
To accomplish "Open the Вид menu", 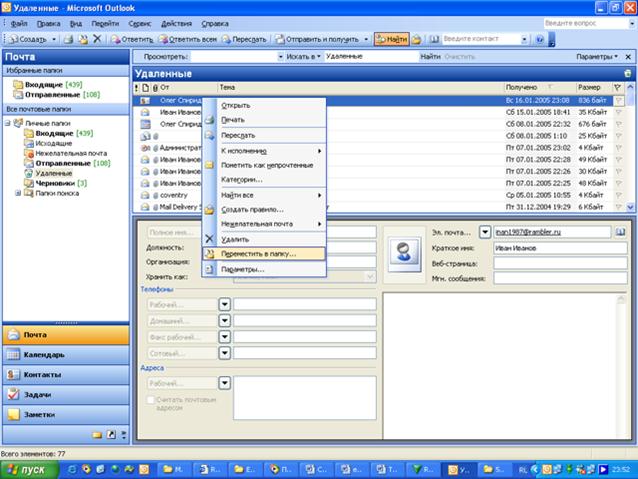I will point(76,24).
